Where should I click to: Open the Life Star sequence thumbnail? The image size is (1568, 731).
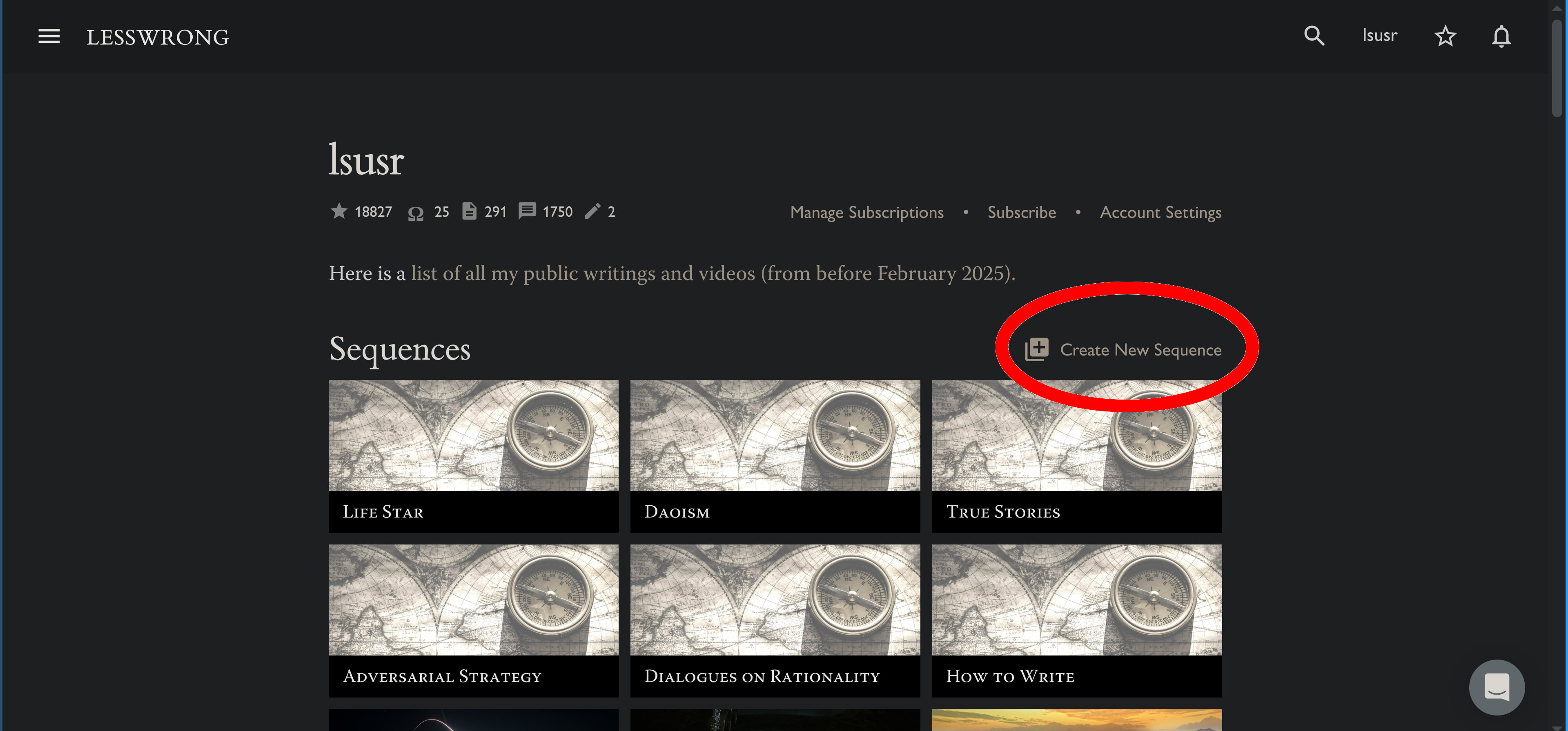click(473, 435)
